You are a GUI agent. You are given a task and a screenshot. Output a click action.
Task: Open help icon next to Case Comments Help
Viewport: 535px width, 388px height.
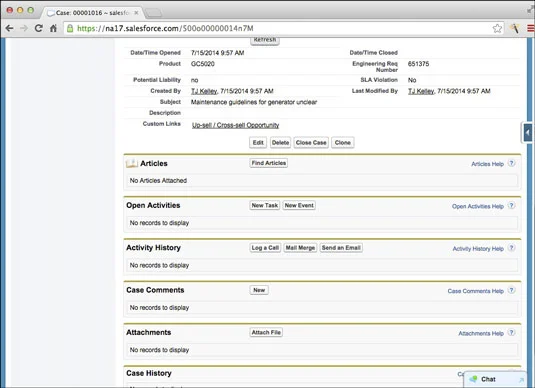[x=511, y=290]
